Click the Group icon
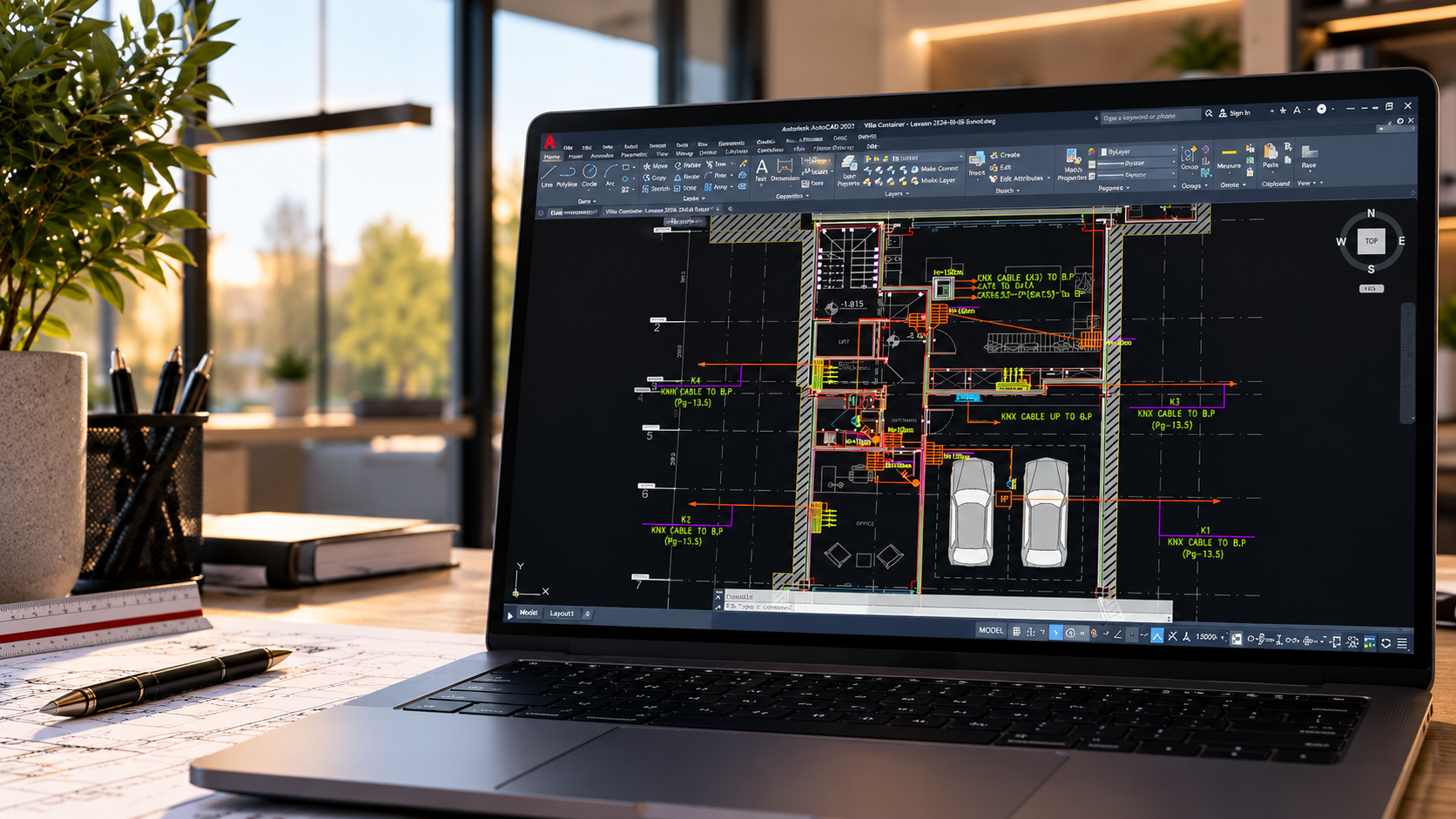Viewport: 1456px width, 819px height. click(1190, 158)
